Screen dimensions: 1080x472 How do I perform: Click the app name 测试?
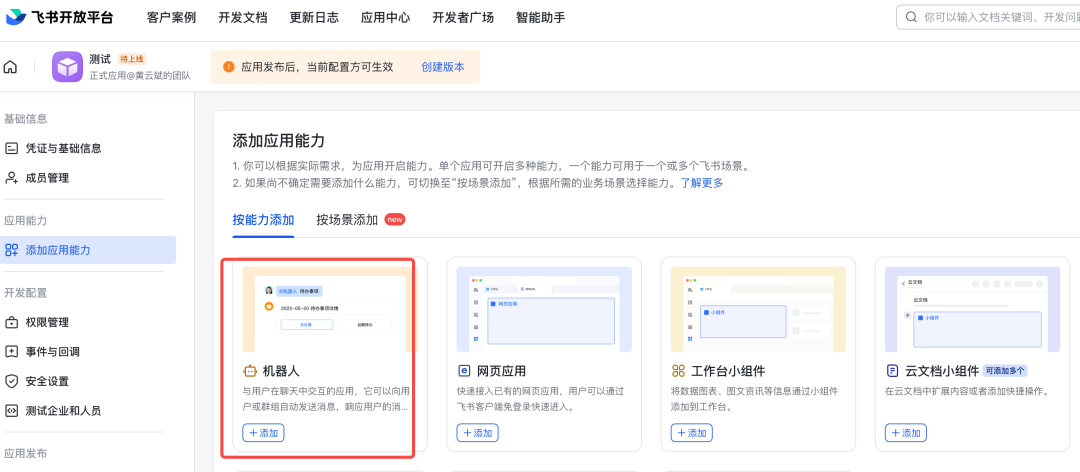point(100,59)
